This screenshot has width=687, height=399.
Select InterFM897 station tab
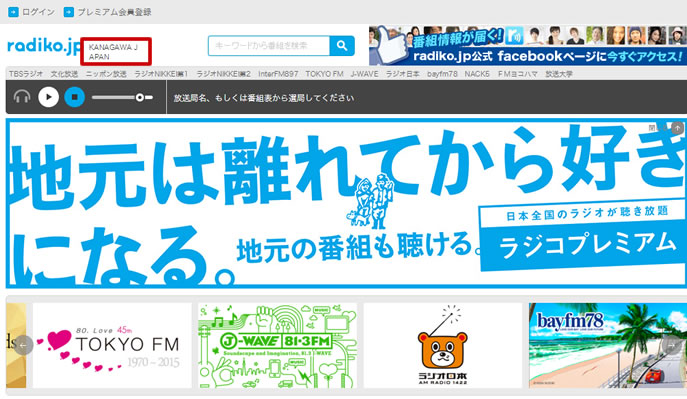point(278,74)
